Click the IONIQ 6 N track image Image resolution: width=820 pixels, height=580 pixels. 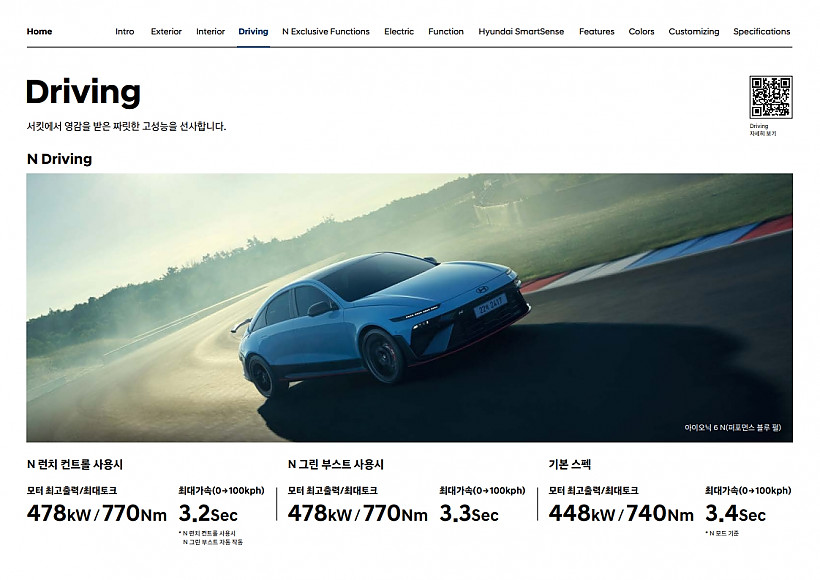tap(409, 308)
